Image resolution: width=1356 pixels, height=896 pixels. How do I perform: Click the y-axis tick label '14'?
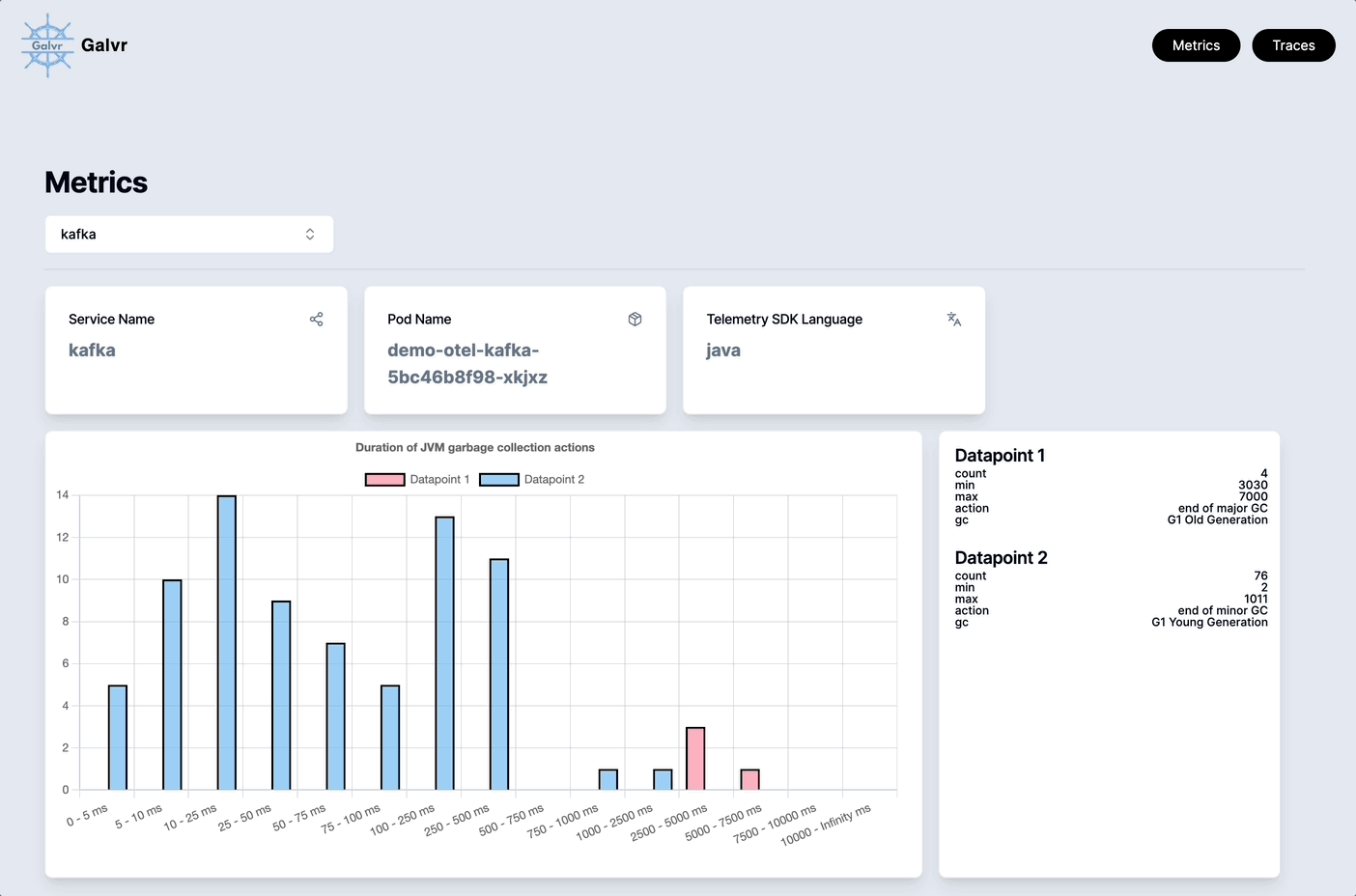tap(63, 495)
